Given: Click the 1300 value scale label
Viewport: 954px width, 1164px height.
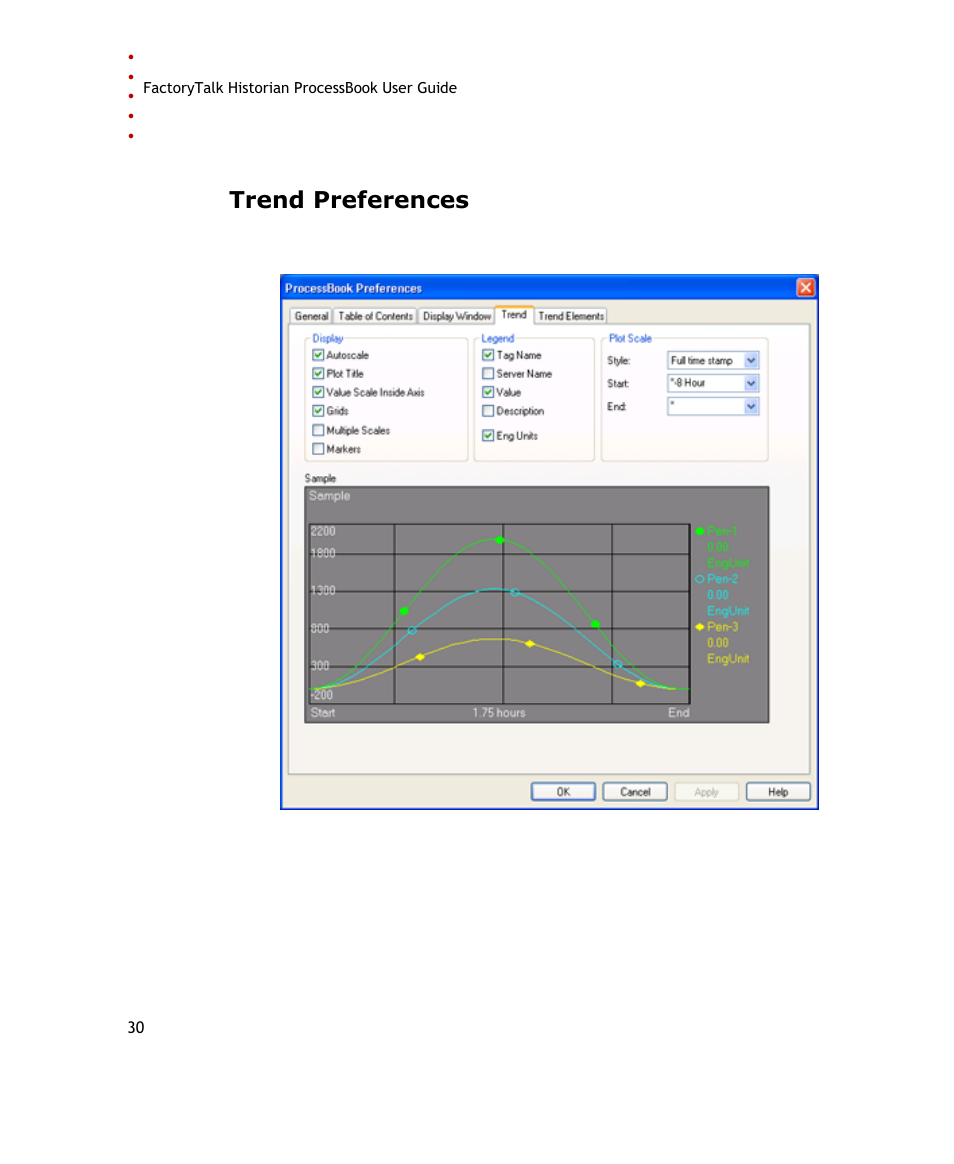Looking at the screenshot, I should coord(323,591).
